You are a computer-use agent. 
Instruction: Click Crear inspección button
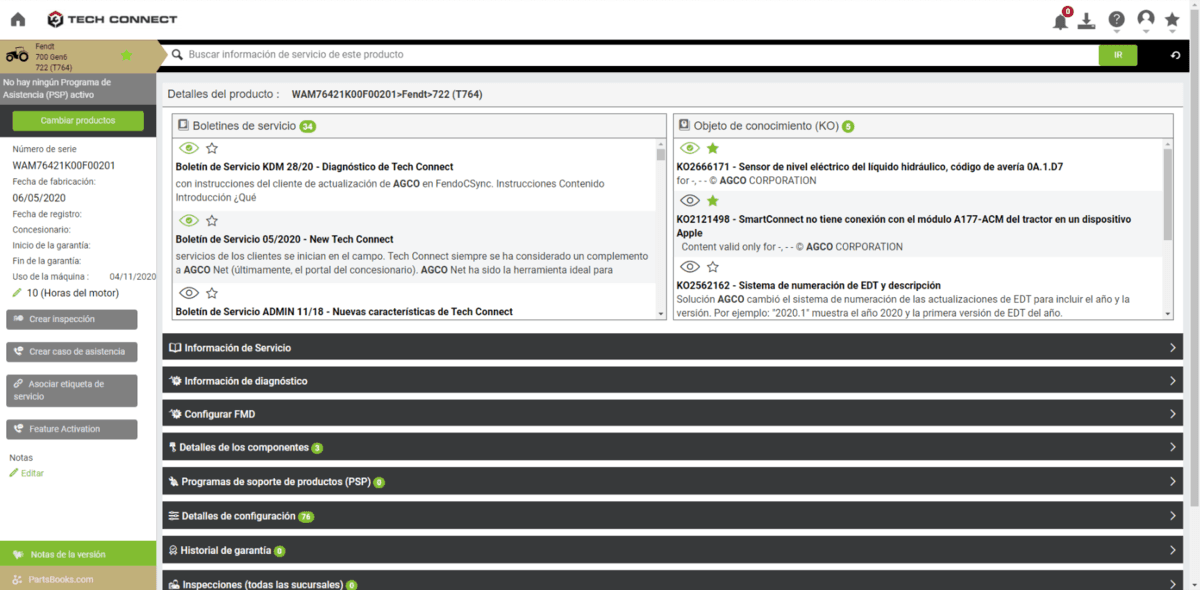(x=72, y=319)
